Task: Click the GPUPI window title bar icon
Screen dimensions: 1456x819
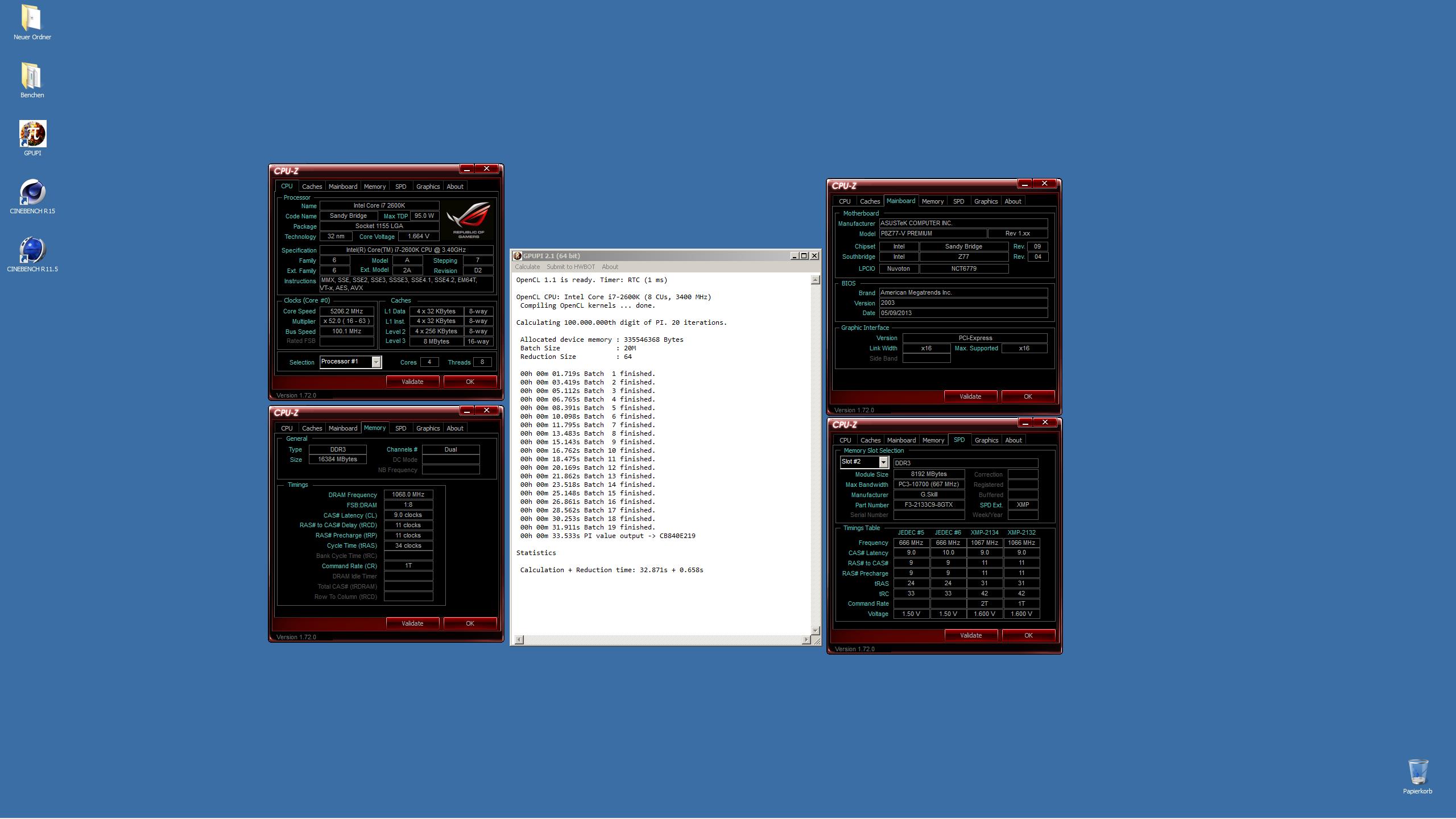Action: (x=517, y=256)
